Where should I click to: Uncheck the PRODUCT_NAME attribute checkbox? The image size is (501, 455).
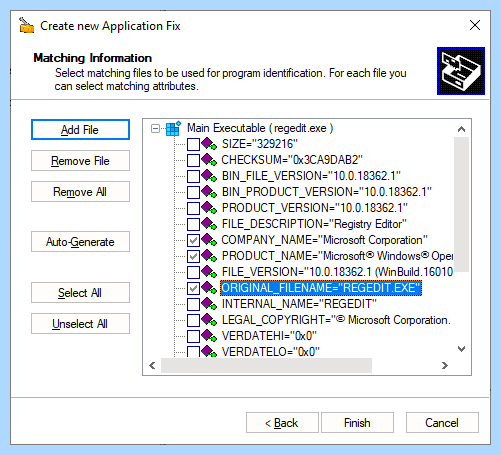click(x=193, y=256)
